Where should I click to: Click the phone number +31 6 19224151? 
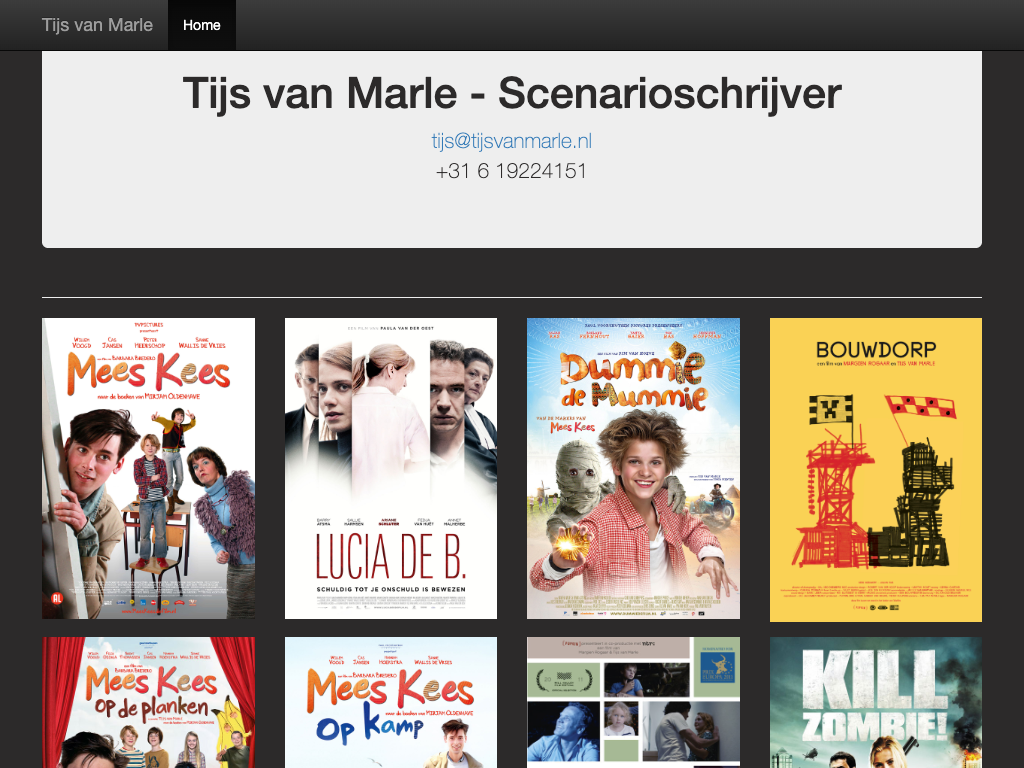[x=511, y=171]
